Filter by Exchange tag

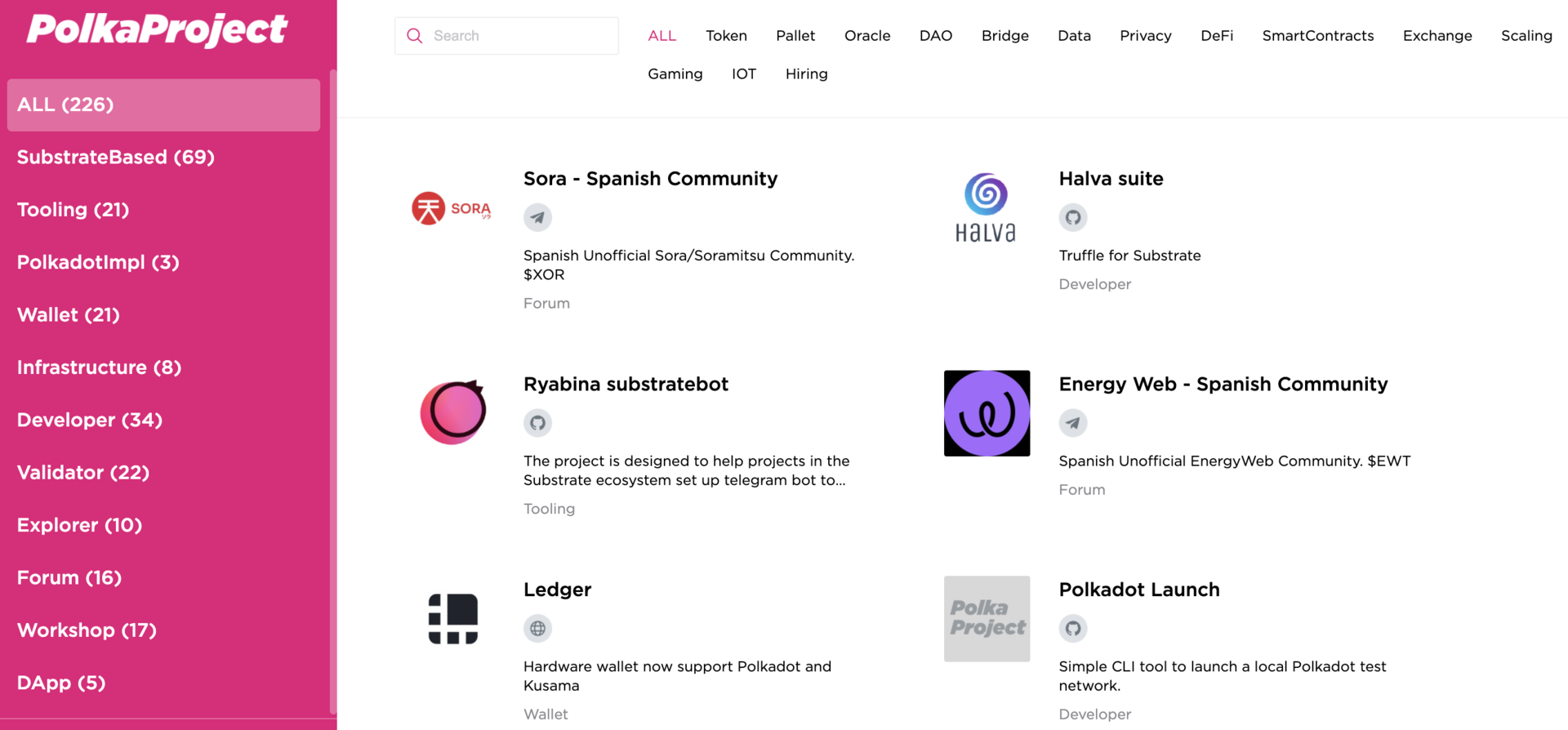[1437, 36]
